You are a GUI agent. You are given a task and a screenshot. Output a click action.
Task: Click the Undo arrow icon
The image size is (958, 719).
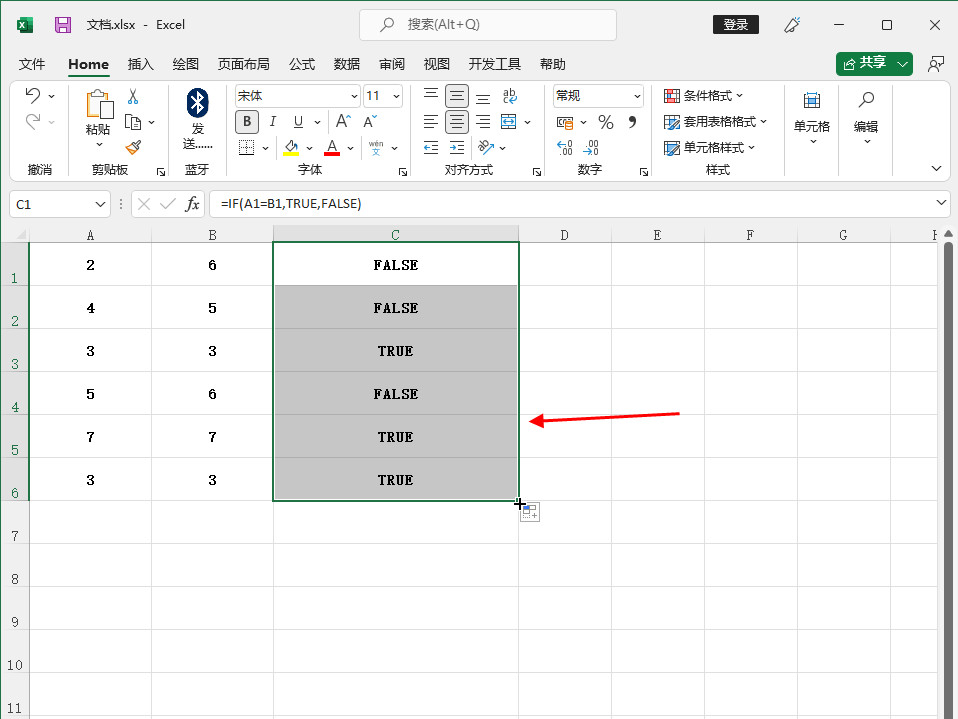(x=32, y=95)
